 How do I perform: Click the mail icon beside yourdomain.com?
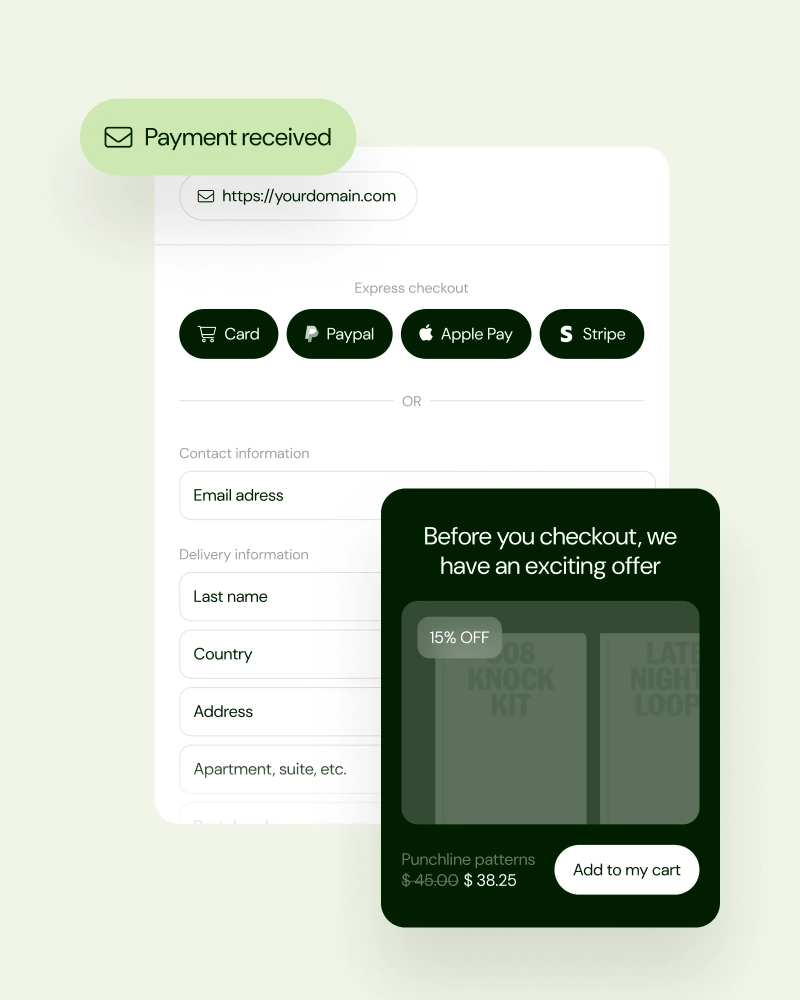206,196
